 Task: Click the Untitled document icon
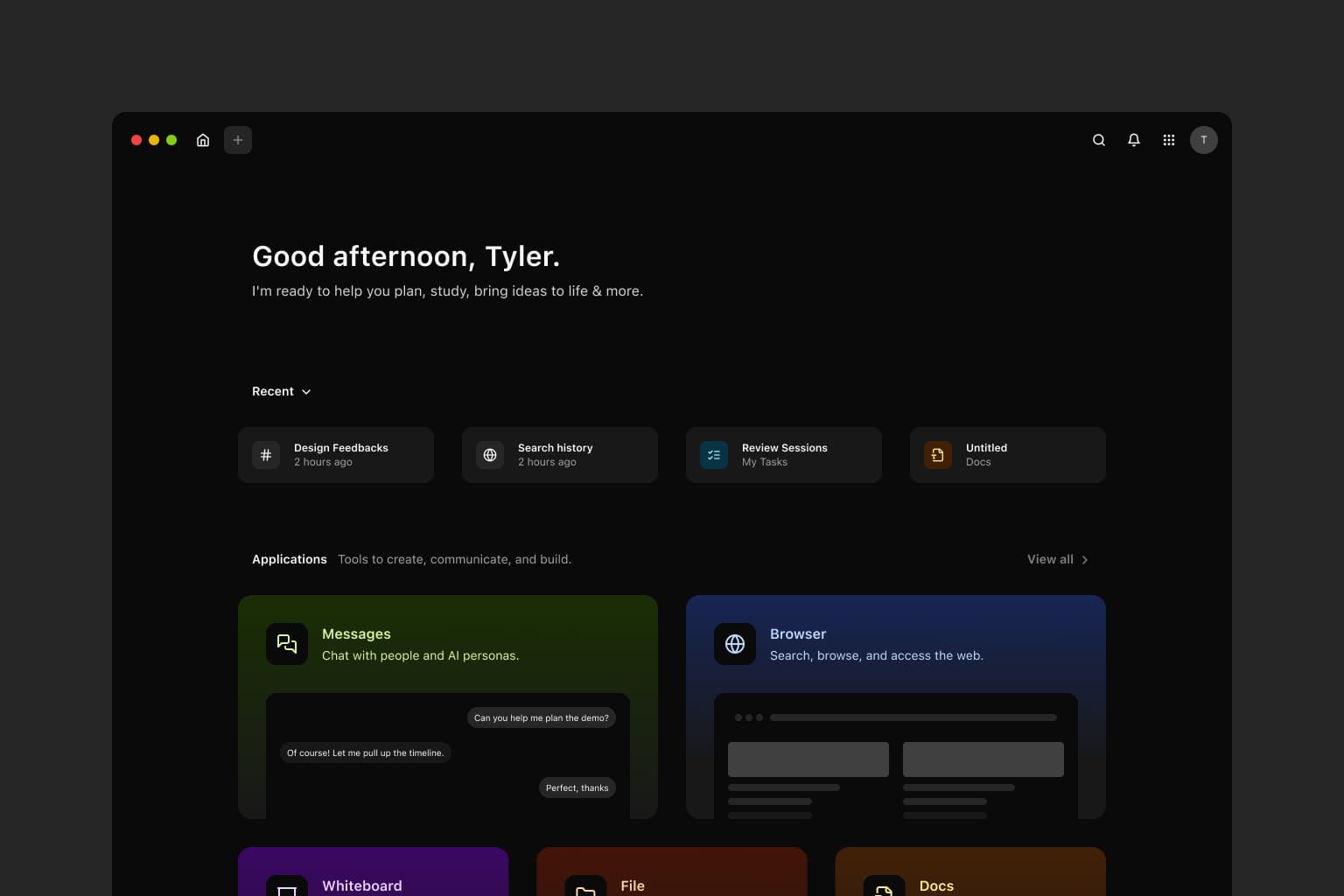[938, 455]
